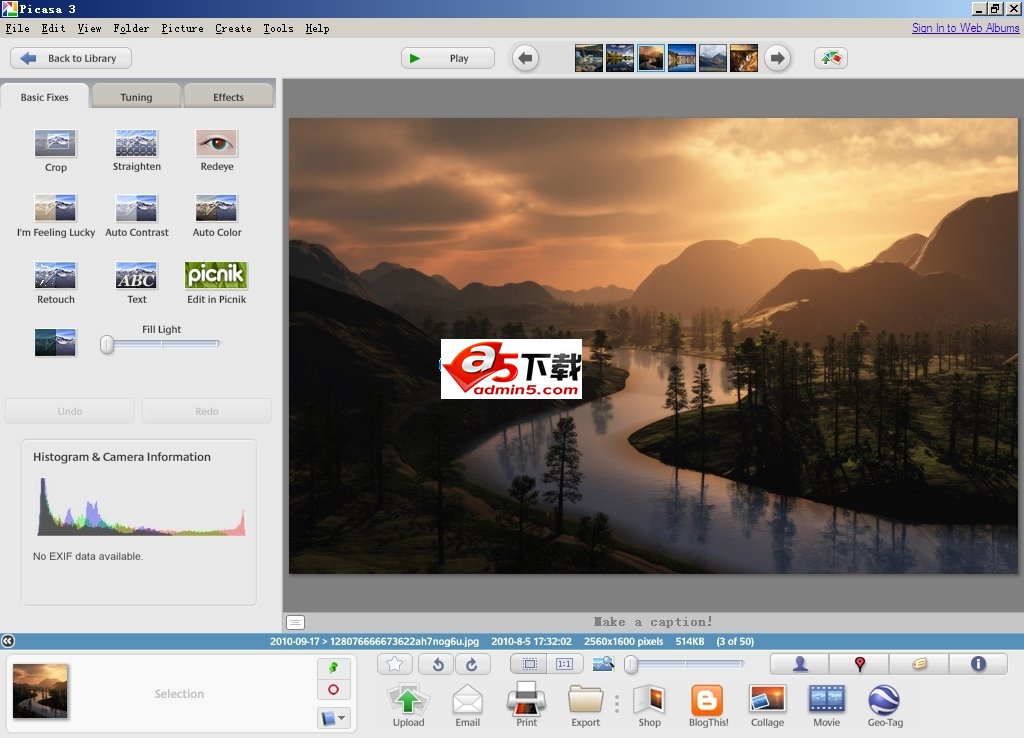Star the current photo
1024x738 pixels.
coord(394,664)
